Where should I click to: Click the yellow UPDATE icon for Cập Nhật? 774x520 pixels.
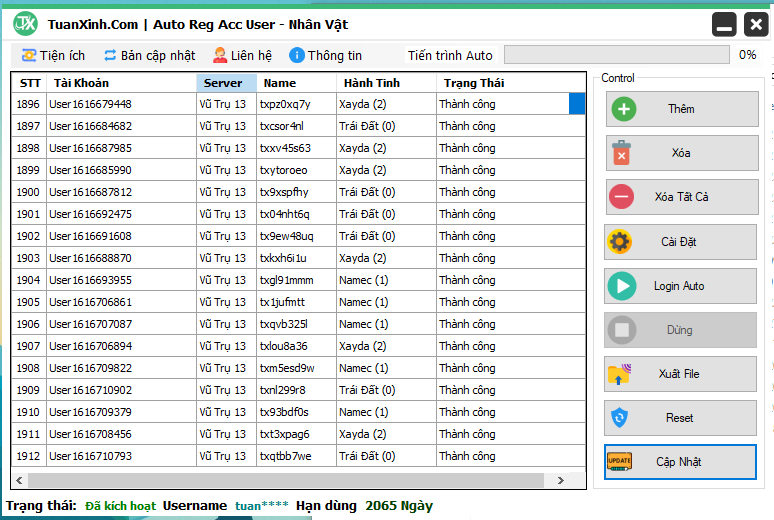tap(621, 462)
